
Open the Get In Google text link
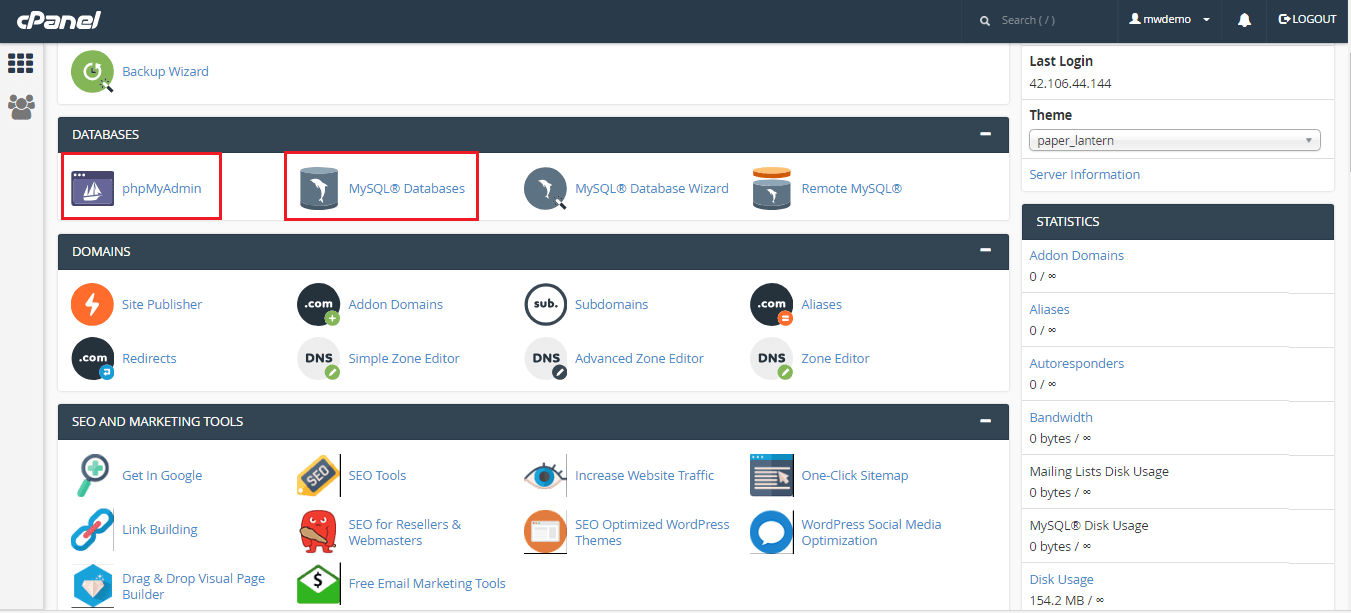tap(162, 475)
